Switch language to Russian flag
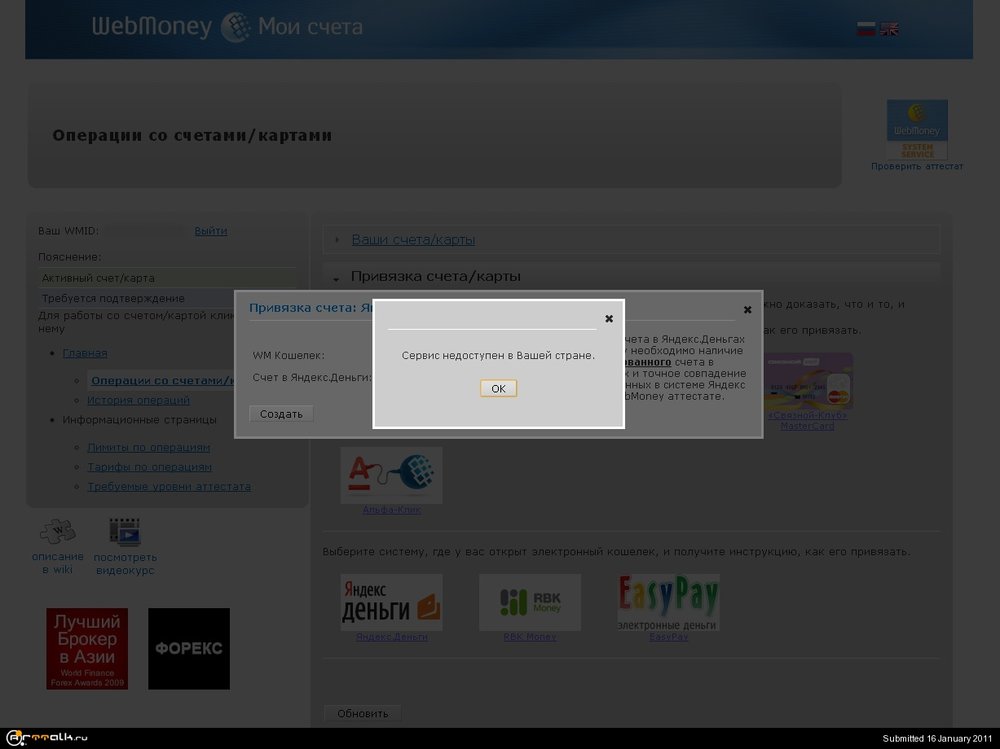 (866, 29)
